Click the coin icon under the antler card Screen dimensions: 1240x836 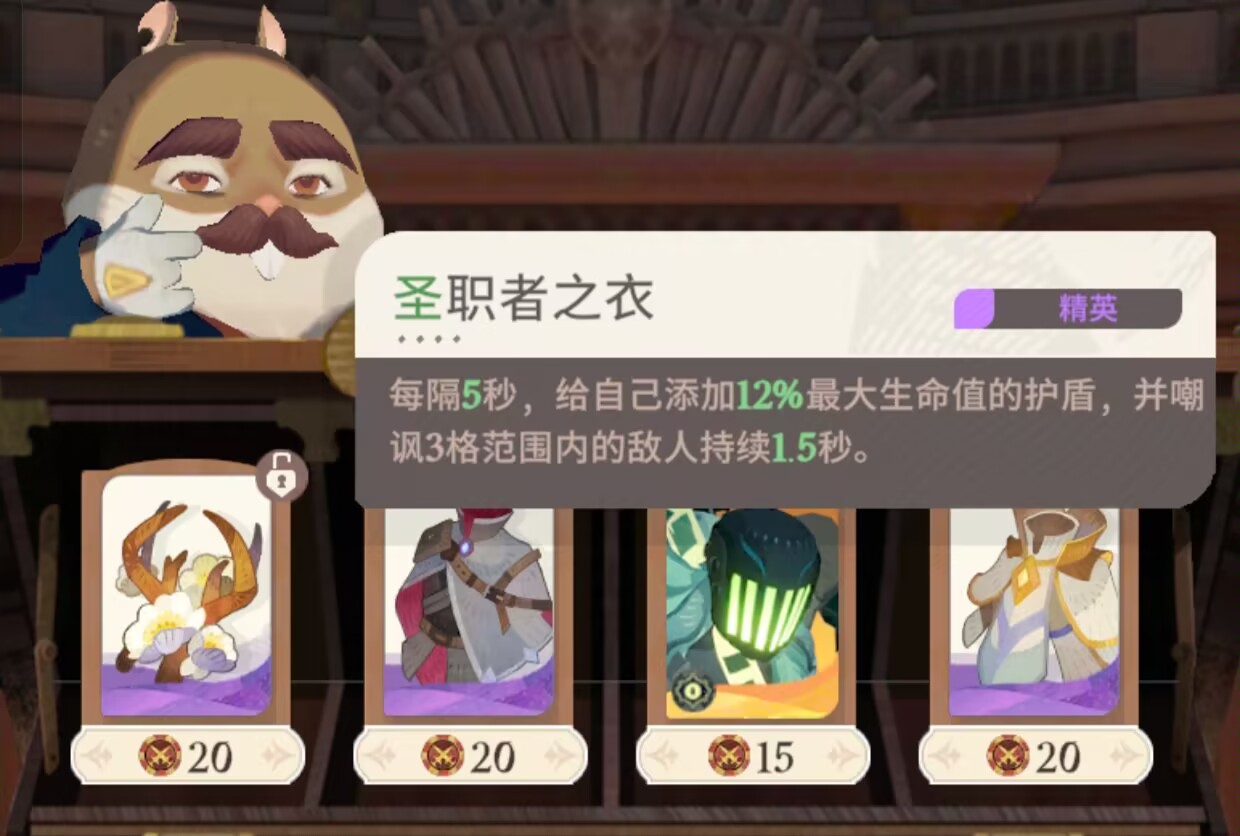[160, 756]
